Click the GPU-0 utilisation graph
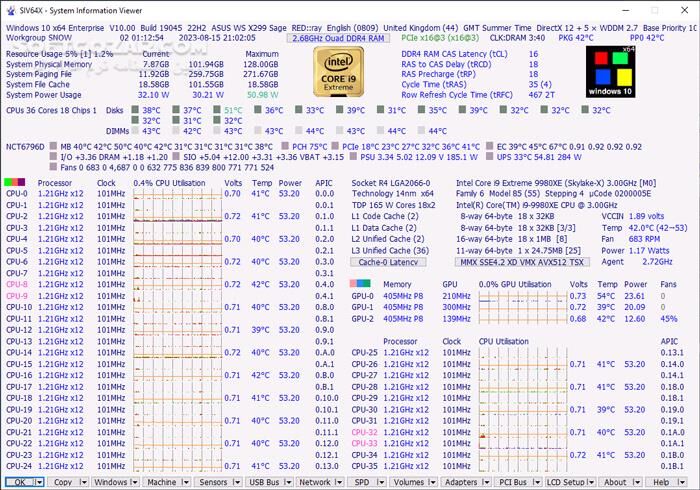700x490 pixels. (x=522, y=296)
